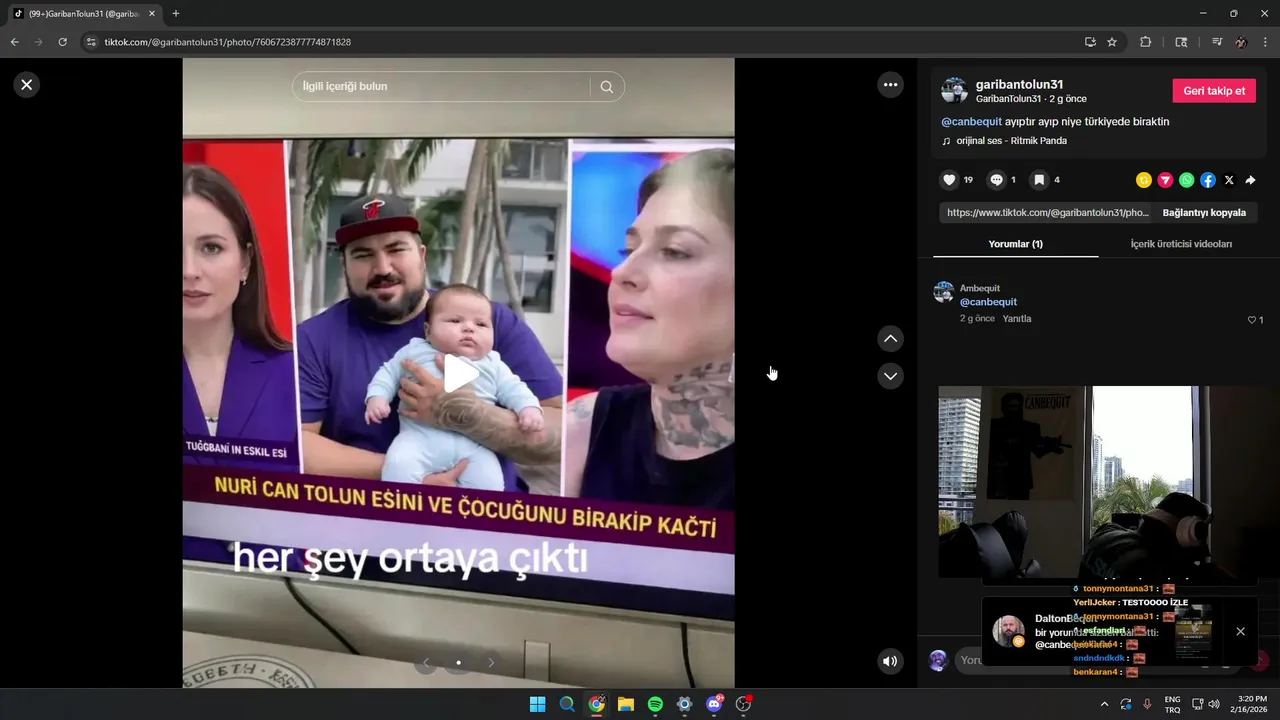Like Ambequit's comment with the heart
The width and height of the screenshot is (1280, 720).
tap(1251, 320)
